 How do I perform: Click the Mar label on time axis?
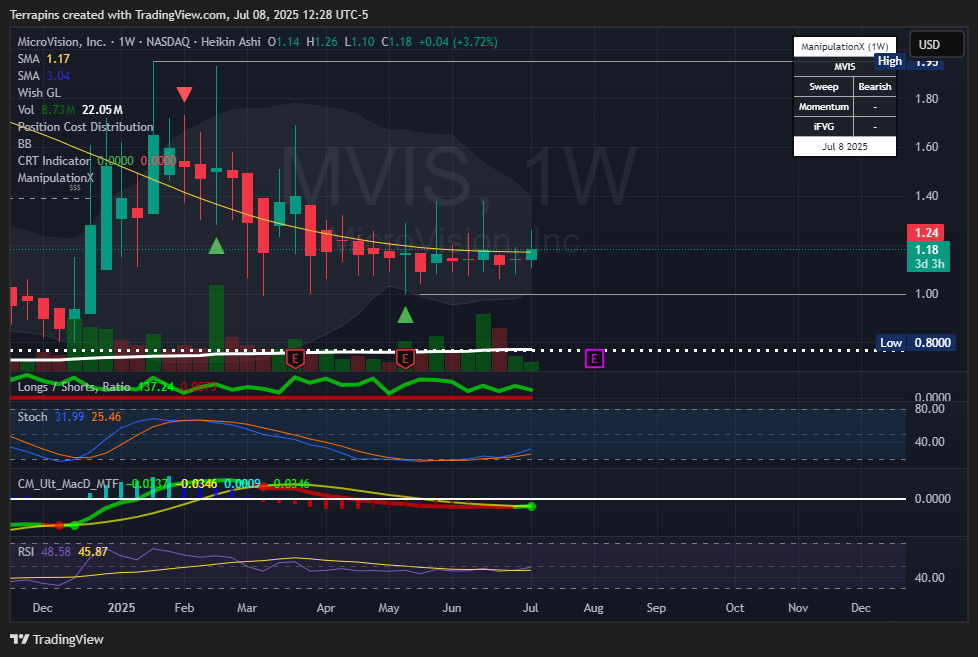247,608
